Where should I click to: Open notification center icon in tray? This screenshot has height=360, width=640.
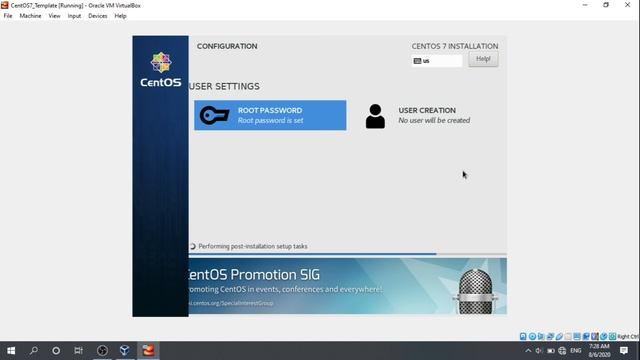(x=624, y=351)
